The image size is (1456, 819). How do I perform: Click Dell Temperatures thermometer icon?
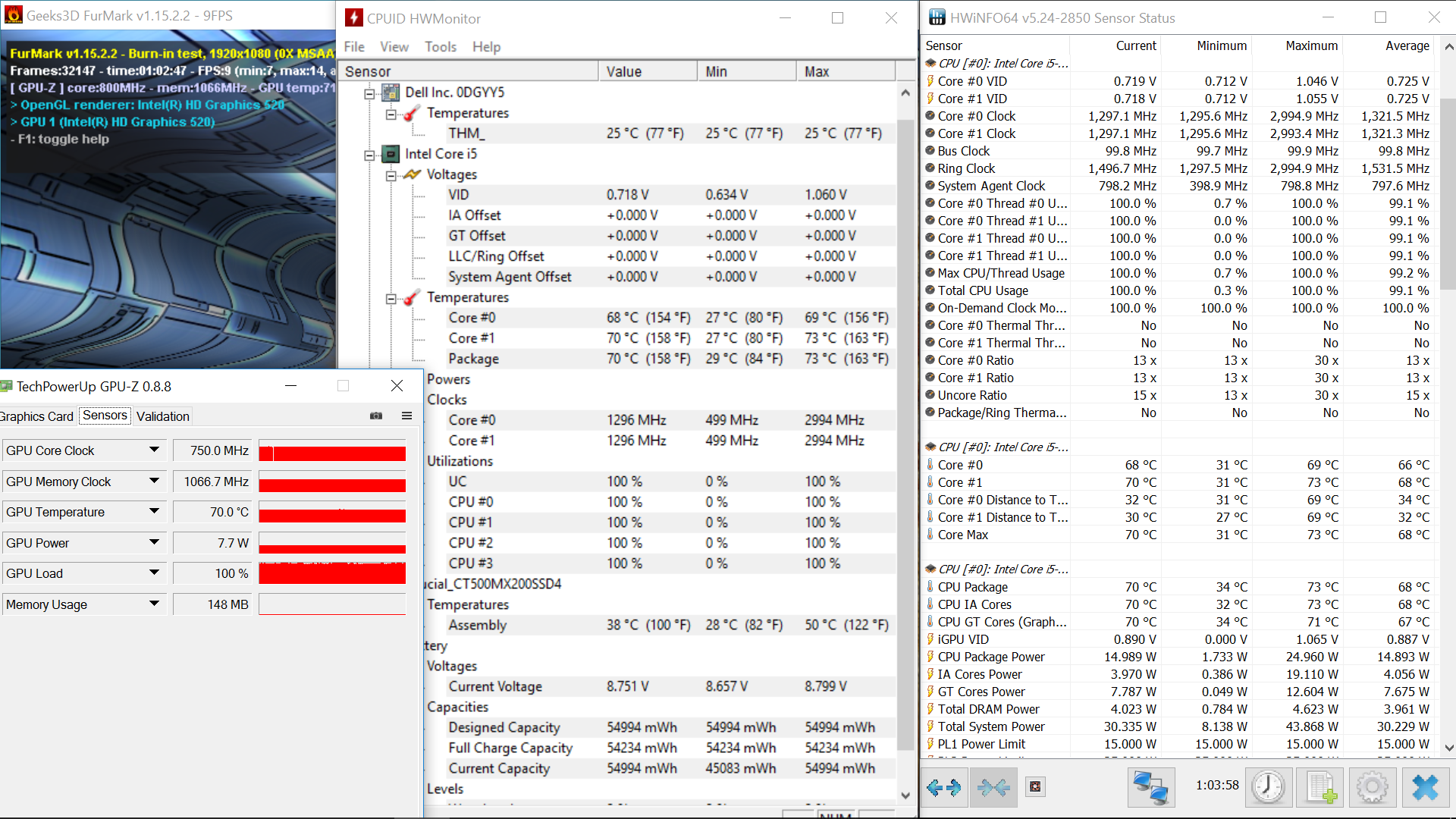coord(412,113)
